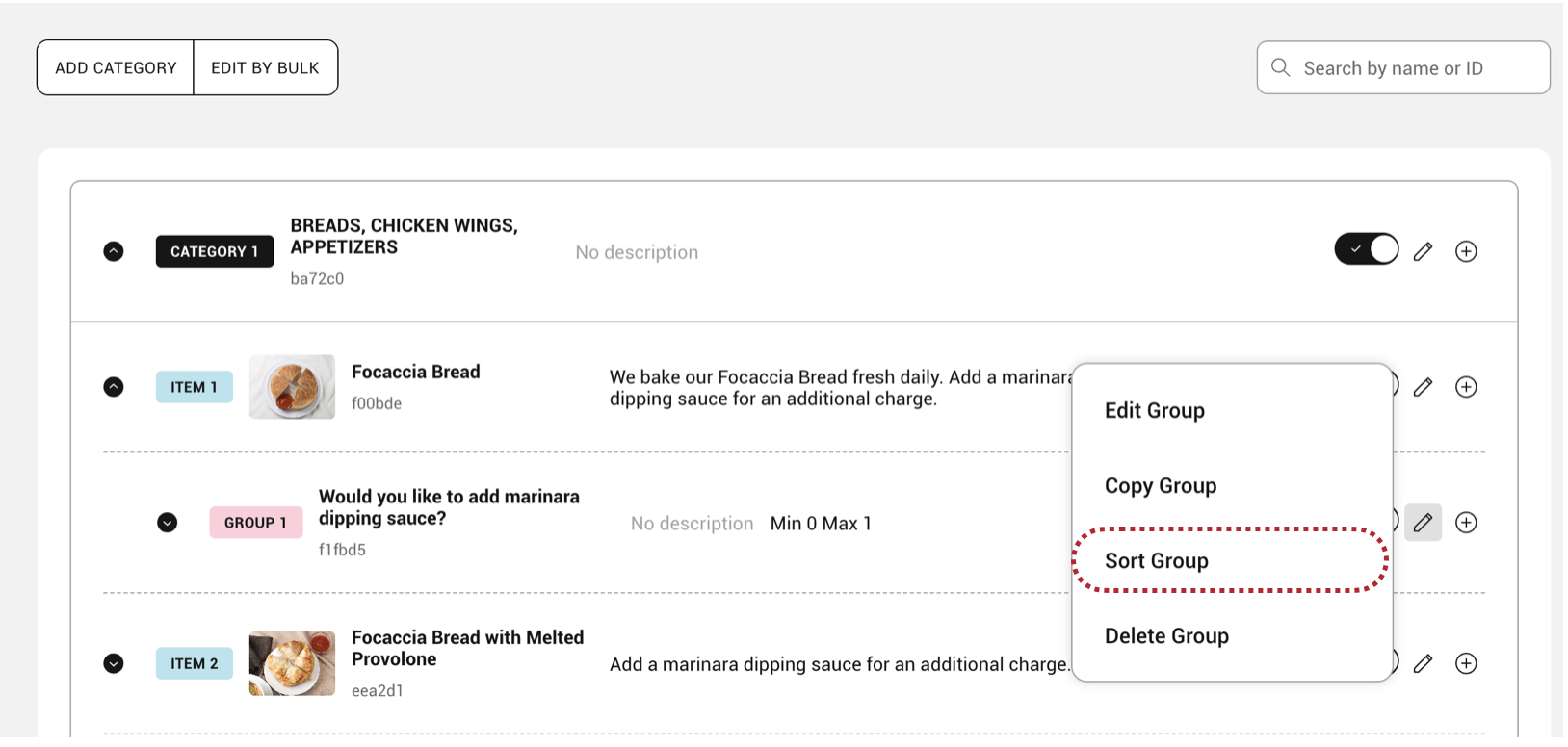Collapse the Category 1 section
Viewport: 1568px width, 747px height.
[x=114, y=251]
